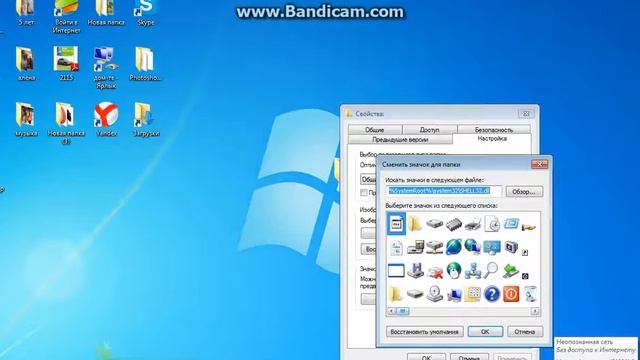Image resolution: width=640 pixels, height=360 pixels.
Task: Select the blue question mark help icon
Action: [492, 294]
